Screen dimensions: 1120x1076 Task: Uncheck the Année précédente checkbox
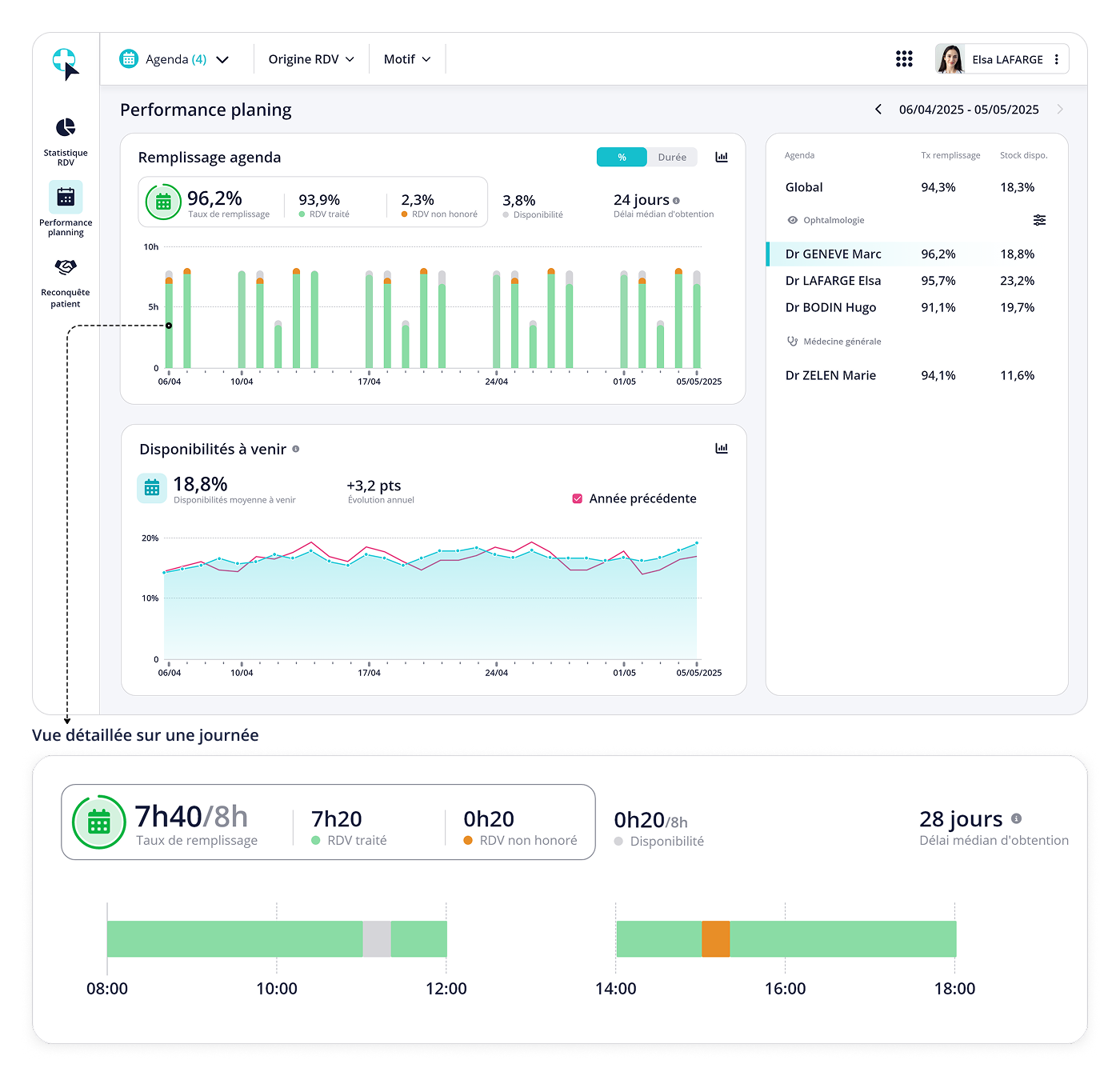coord(578,498)
